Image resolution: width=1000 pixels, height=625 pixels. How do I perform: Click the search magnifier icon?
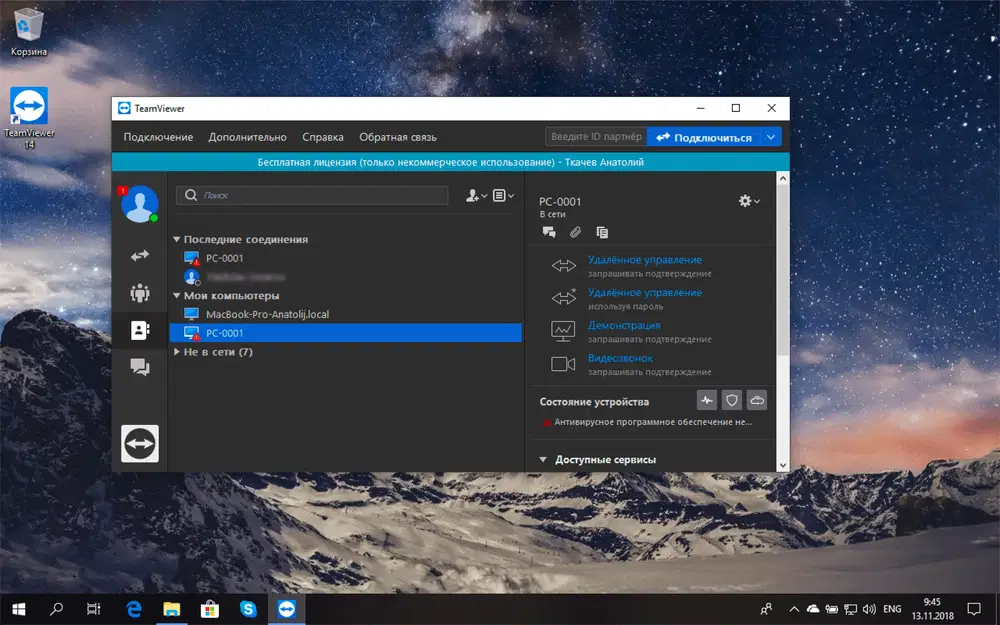(191, 195)
